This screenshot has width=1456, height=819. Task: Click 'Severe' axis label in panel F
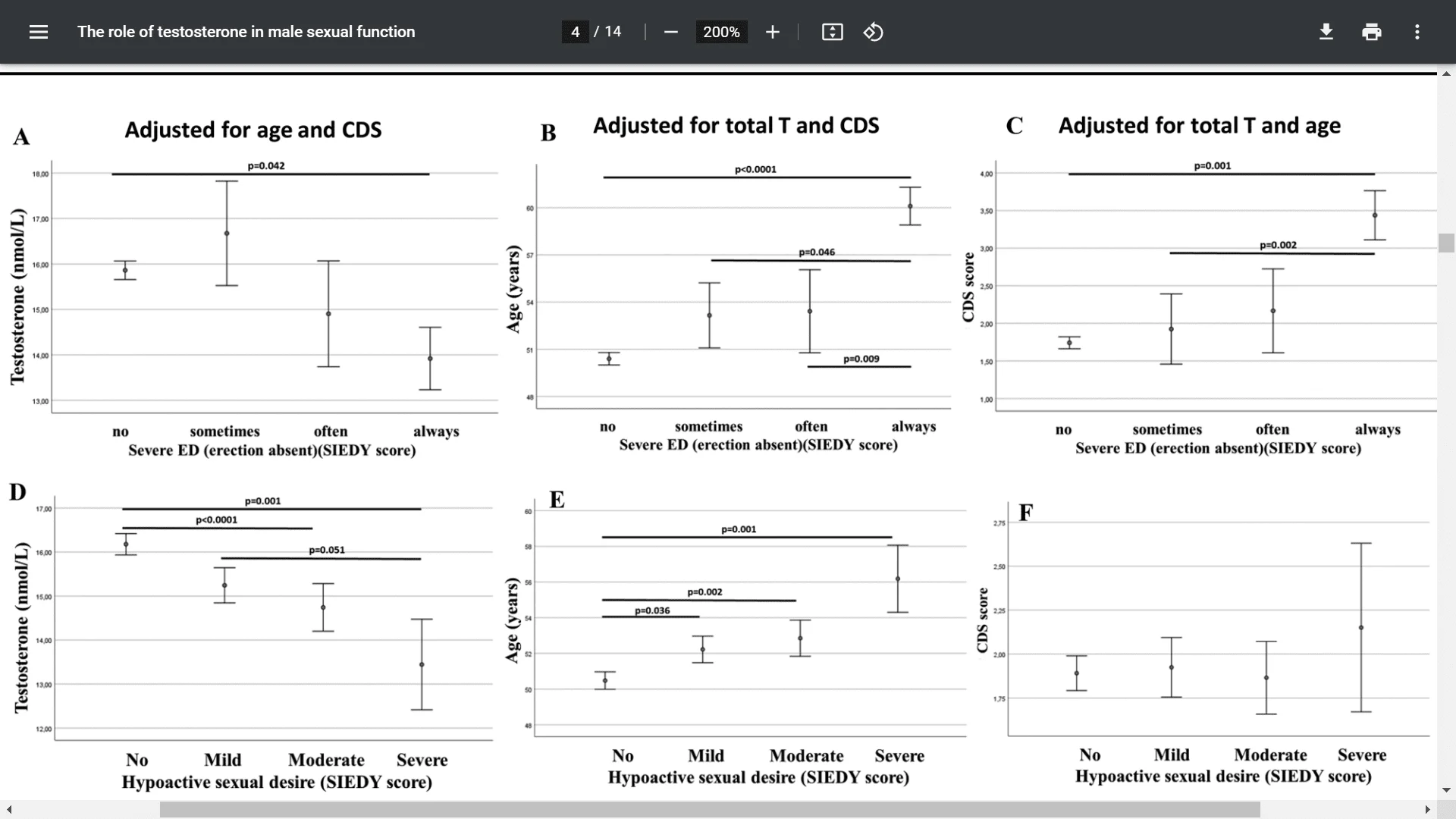(x=1361, y=755)
